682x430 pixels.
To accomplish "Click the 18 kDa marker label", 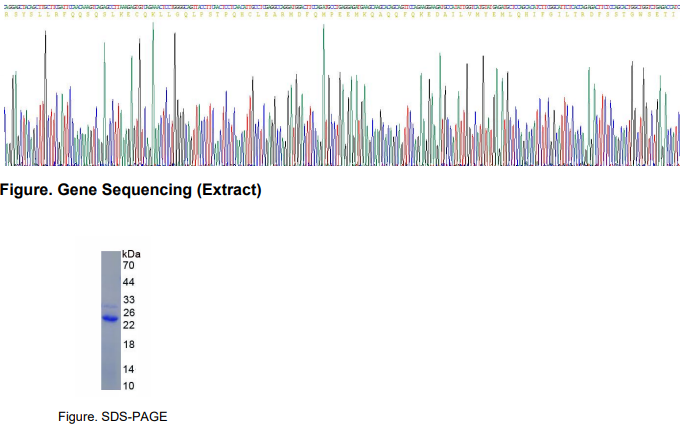I will 128,345.
